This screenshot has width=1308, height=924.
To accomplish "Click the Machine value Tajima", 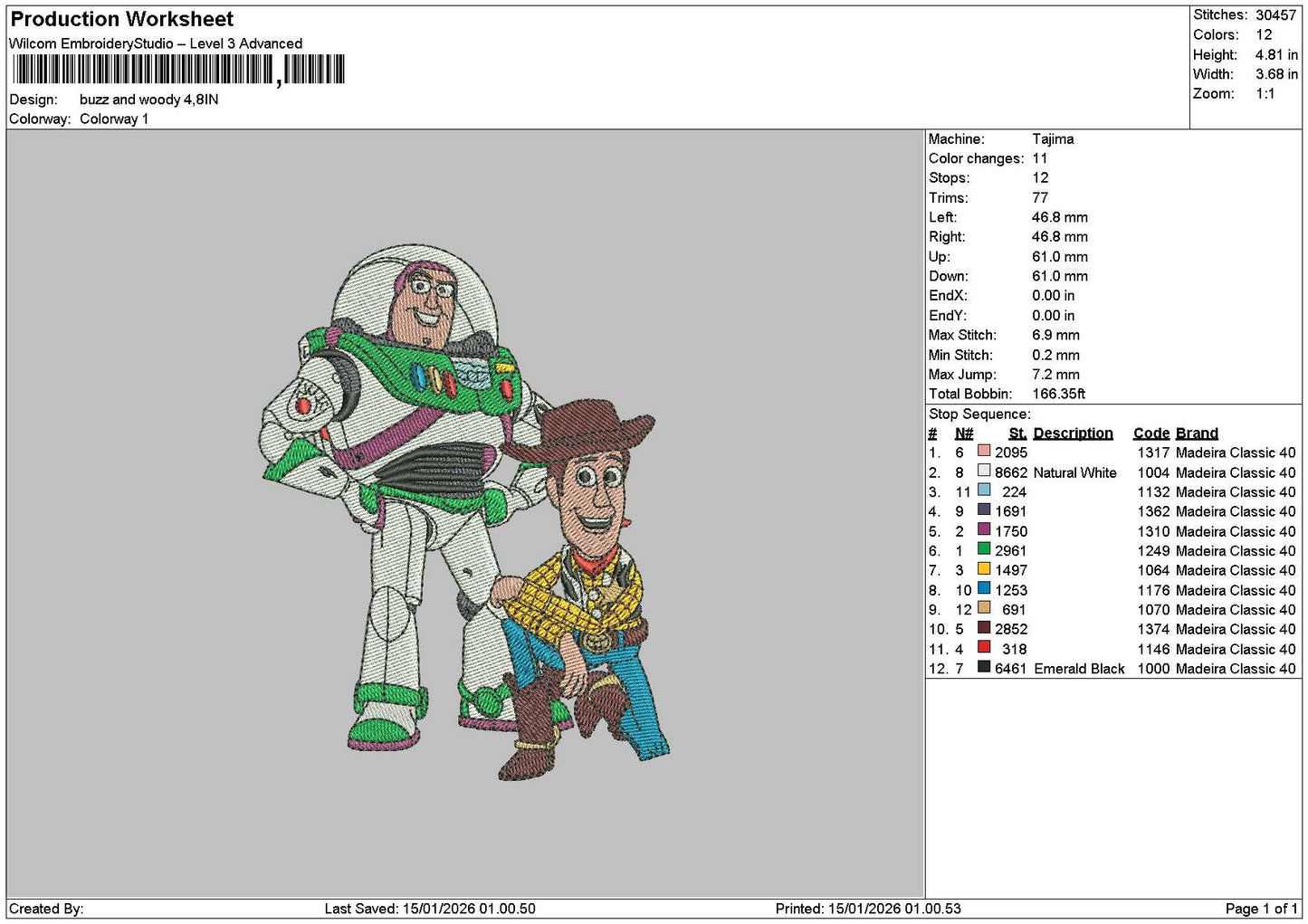I will click(x=1053, y=139).
